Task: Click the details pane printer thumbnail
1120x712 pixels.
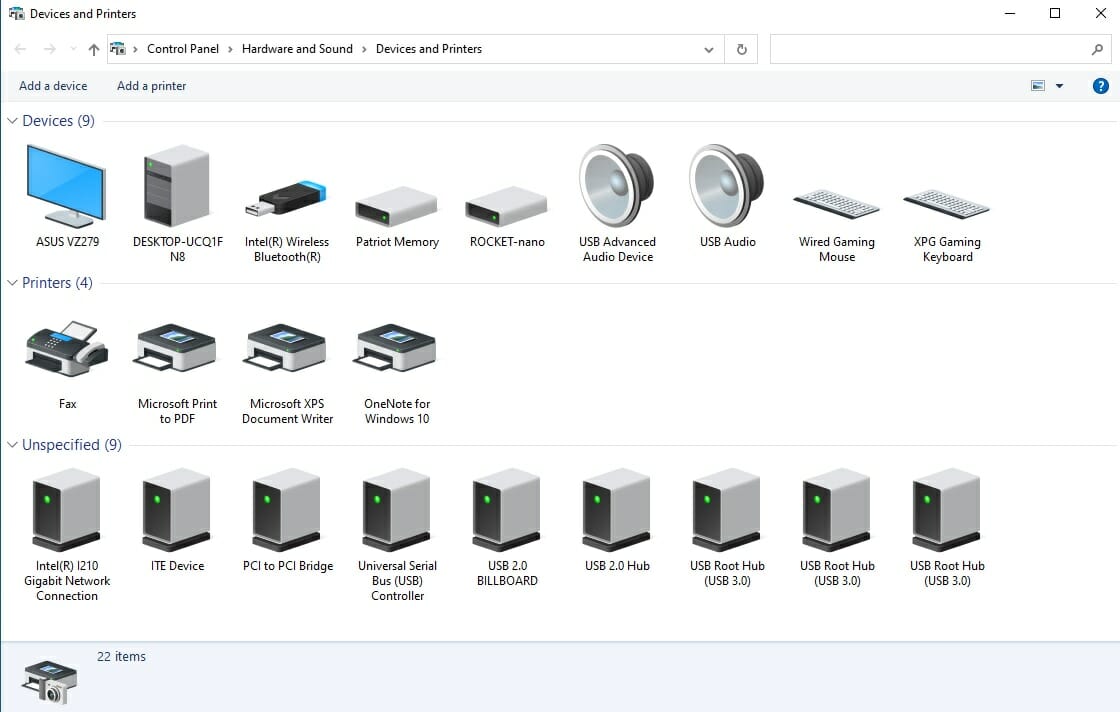Action: 49,681
